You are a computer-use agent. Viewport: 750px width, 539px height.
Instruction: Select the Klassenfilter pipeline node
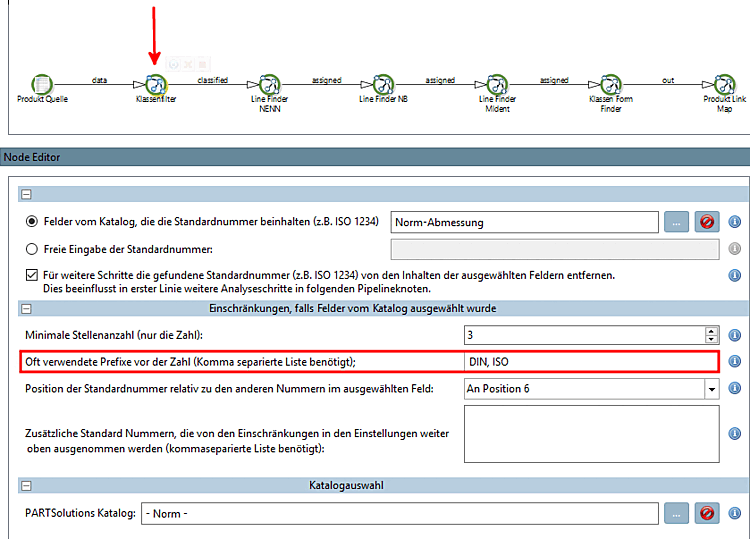(x=156, y=85)
